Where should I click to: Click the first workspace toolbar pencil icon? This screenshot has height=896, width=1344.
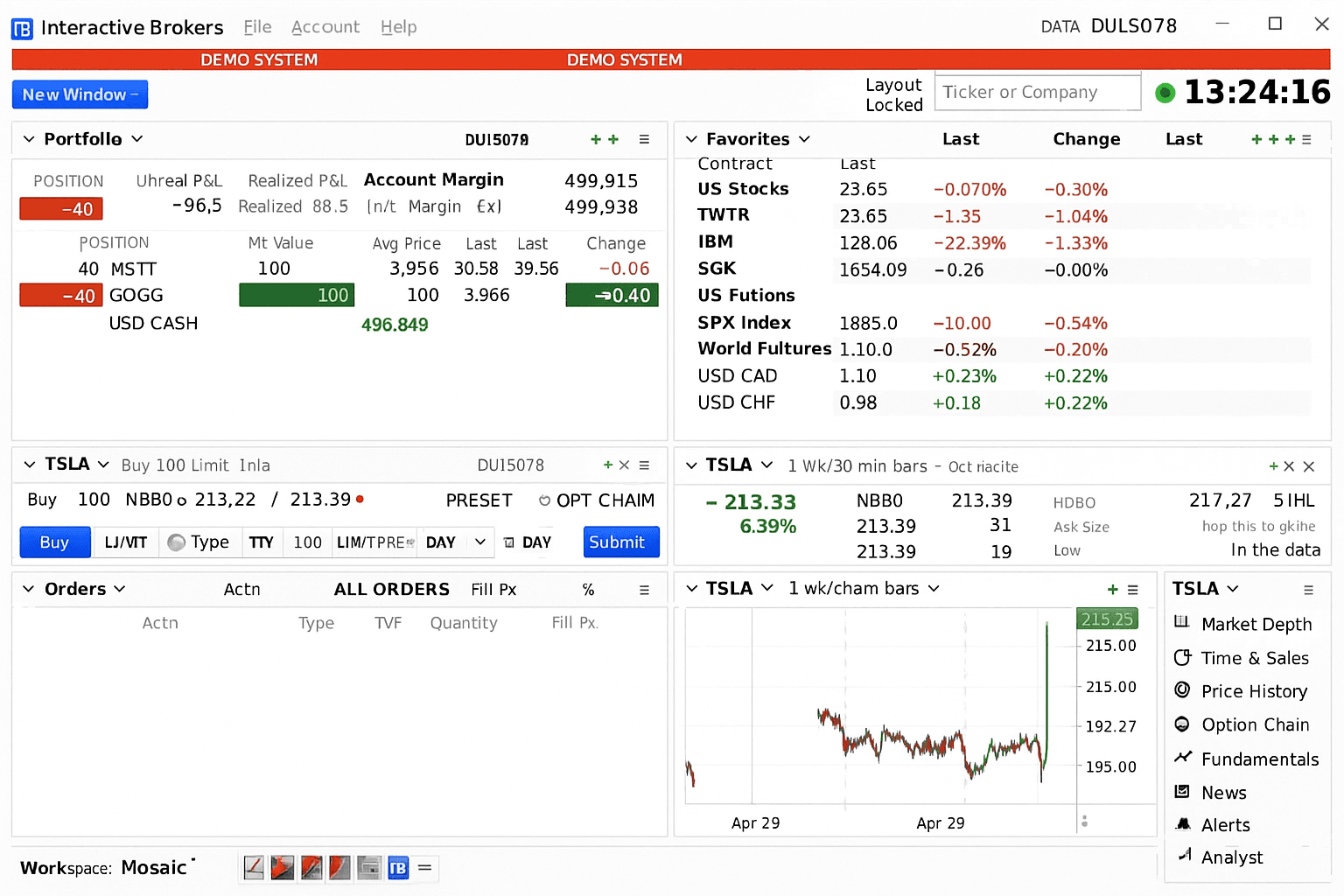[x=253, y=867]
